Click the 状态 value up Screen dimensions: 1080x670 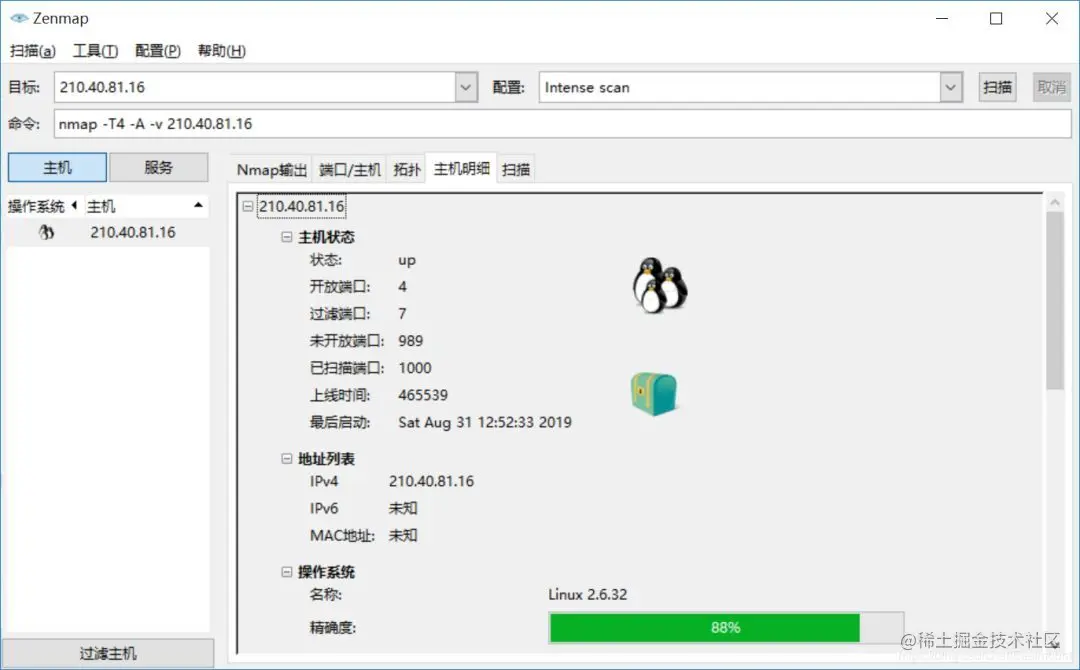(406, 260)
